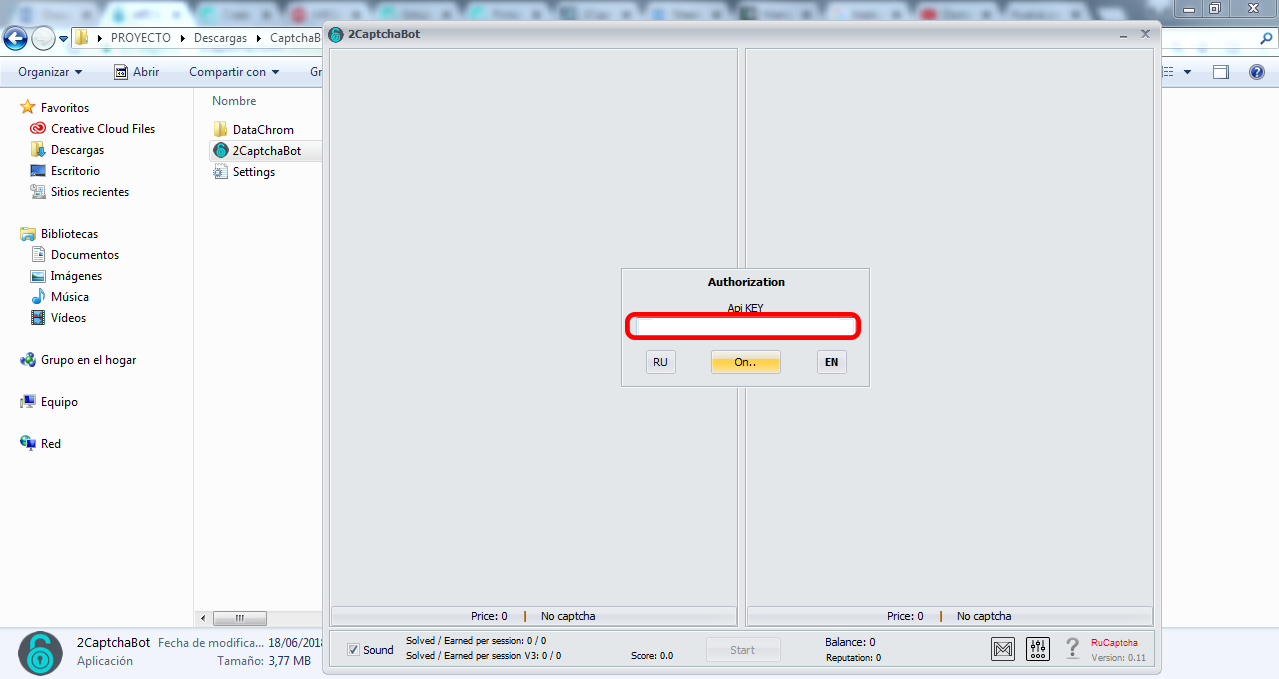This screenshot has height=679, width=1279.
Task: Click the Favoritos star icon
Action: coord(28,107)
